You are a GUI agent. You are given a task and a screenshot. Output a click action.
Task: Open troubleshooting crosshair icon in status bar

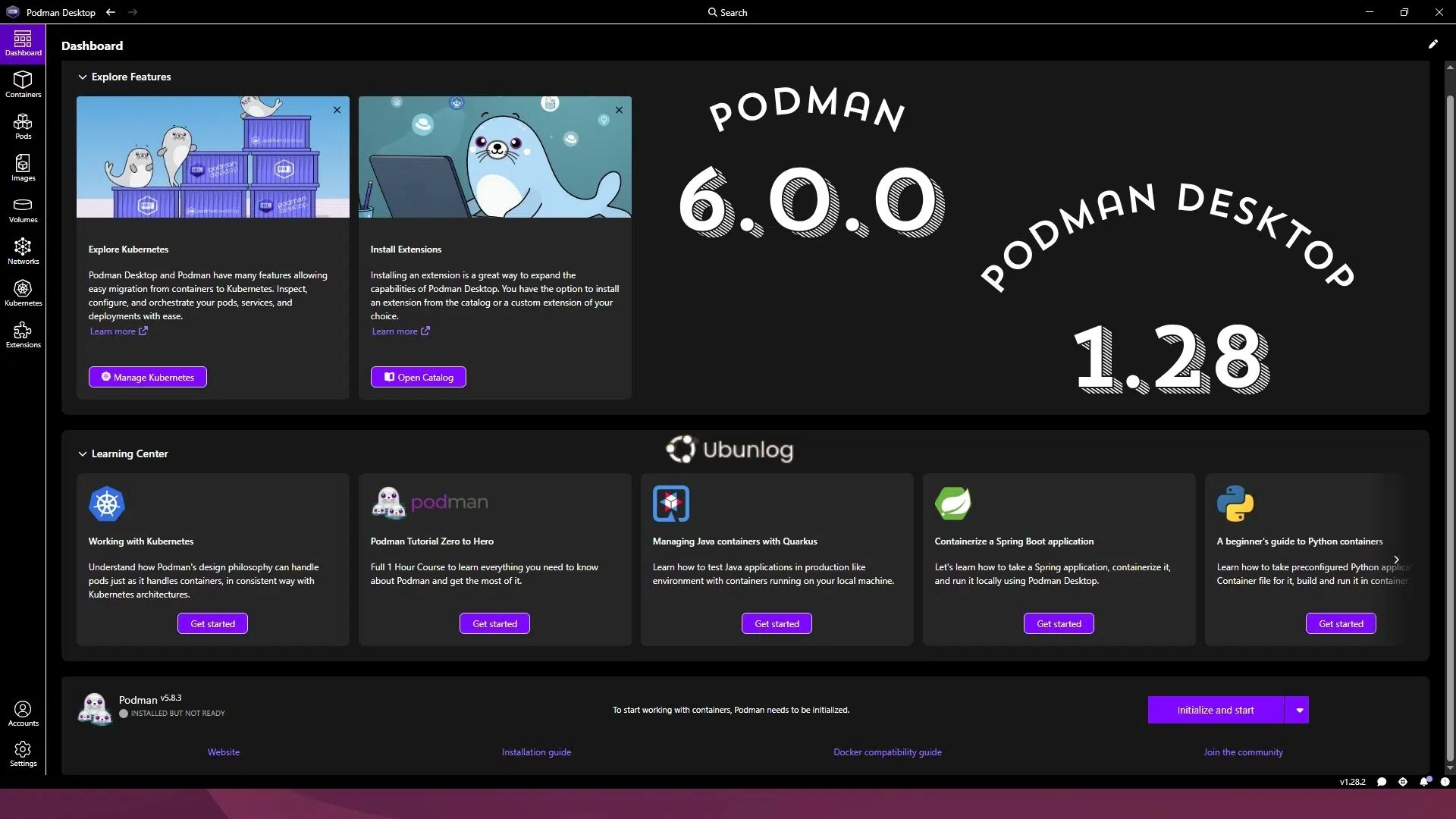click(1403, 782)
